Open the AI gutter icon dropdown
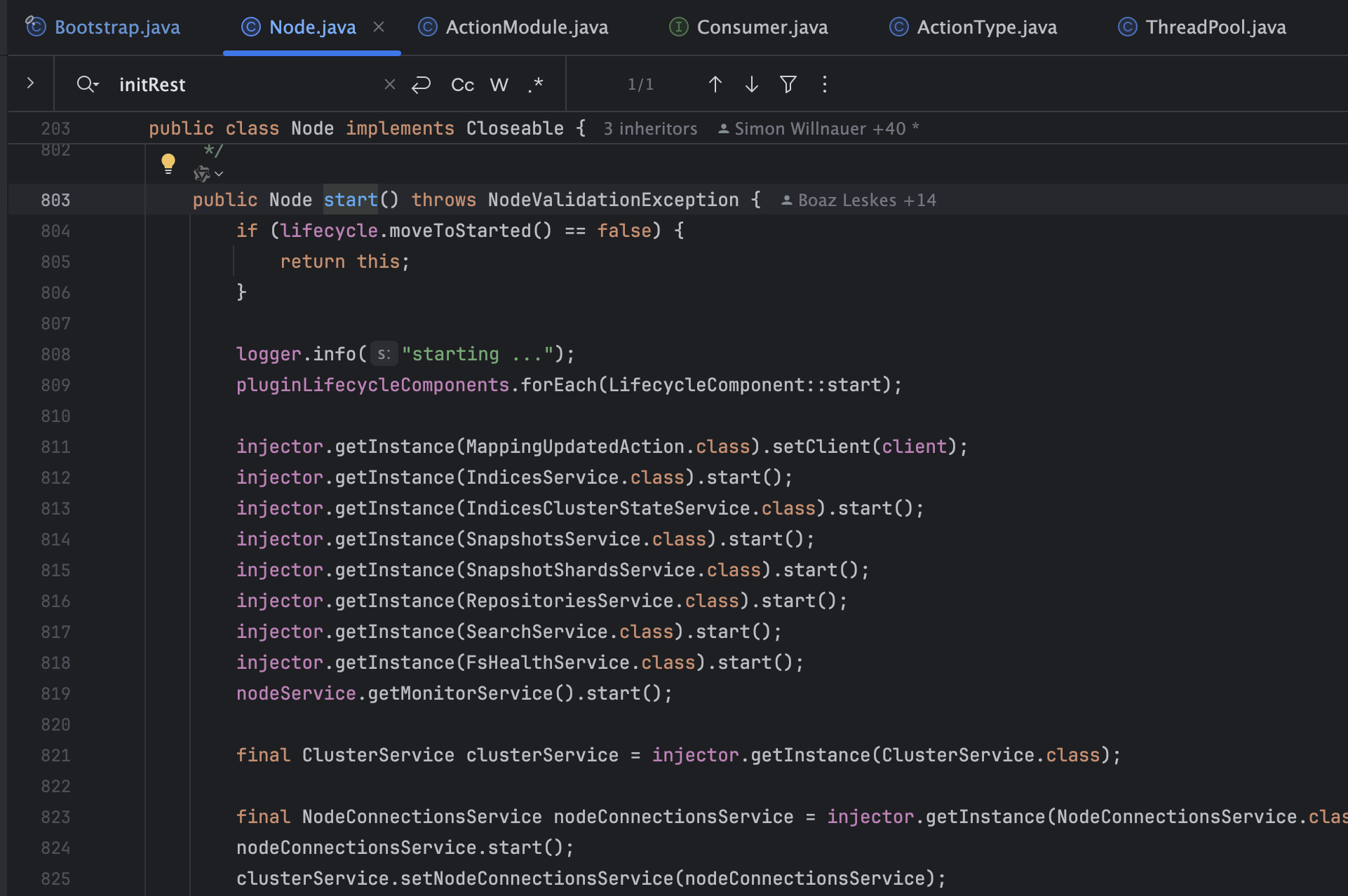The width and height of the screenshot is (1348, 896). 208,173
